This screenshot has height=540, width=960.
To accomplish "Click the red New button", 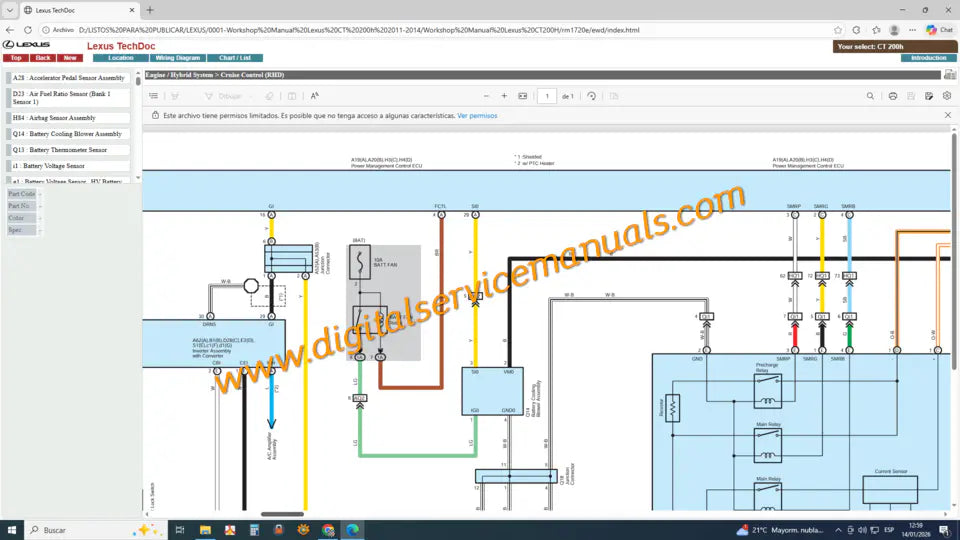I will 70,58.
